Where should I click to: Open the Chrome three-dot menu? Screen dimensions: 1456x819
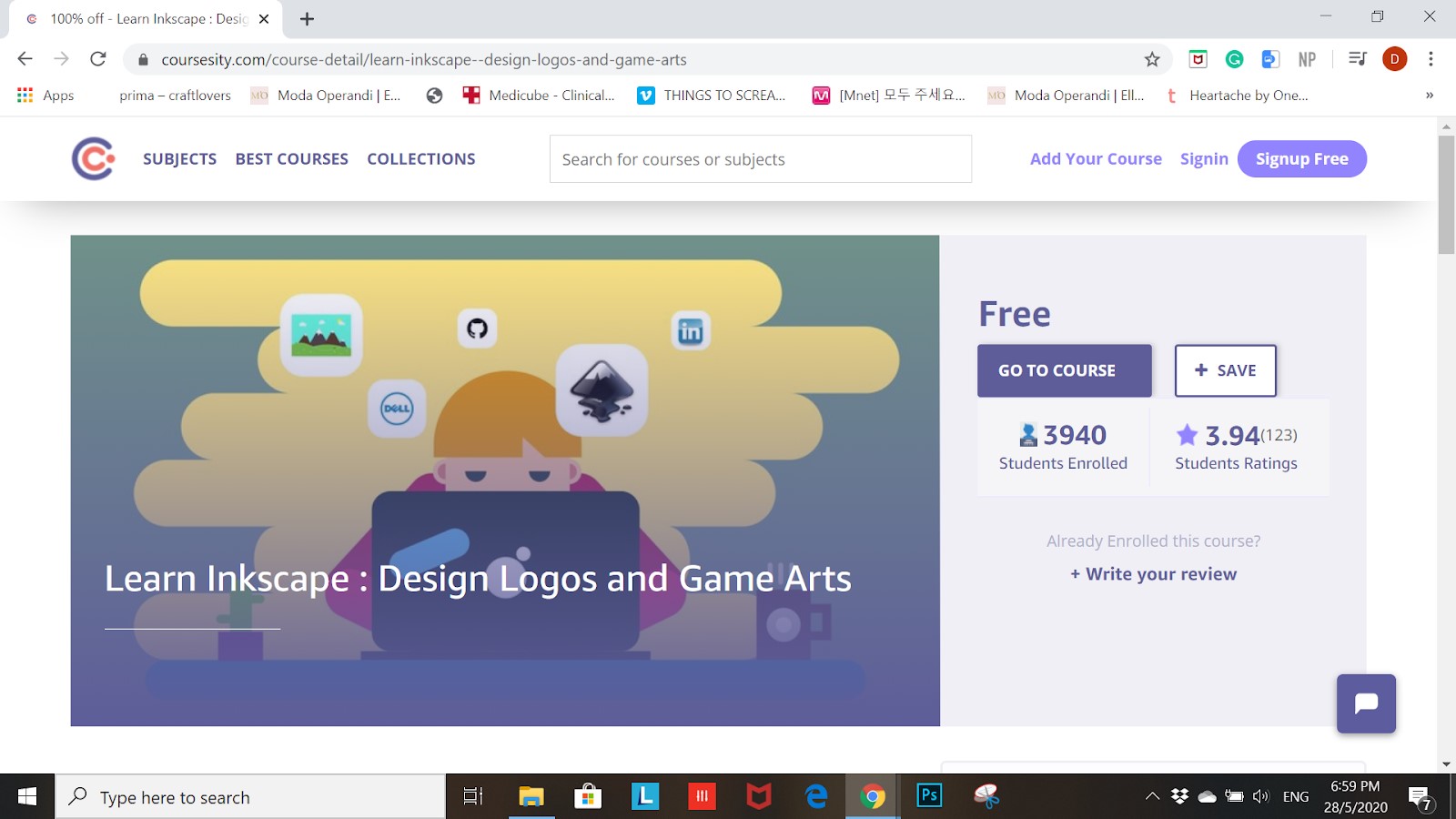[x=1431, y=59]
